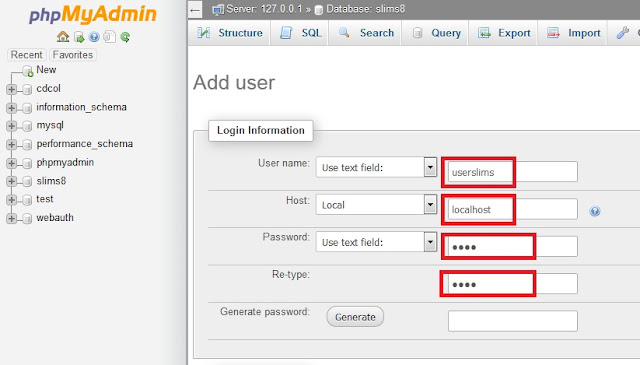Click the phpMyAdmin home icon
This screenshot has height=365, width=640.
[x=63, y=37]
